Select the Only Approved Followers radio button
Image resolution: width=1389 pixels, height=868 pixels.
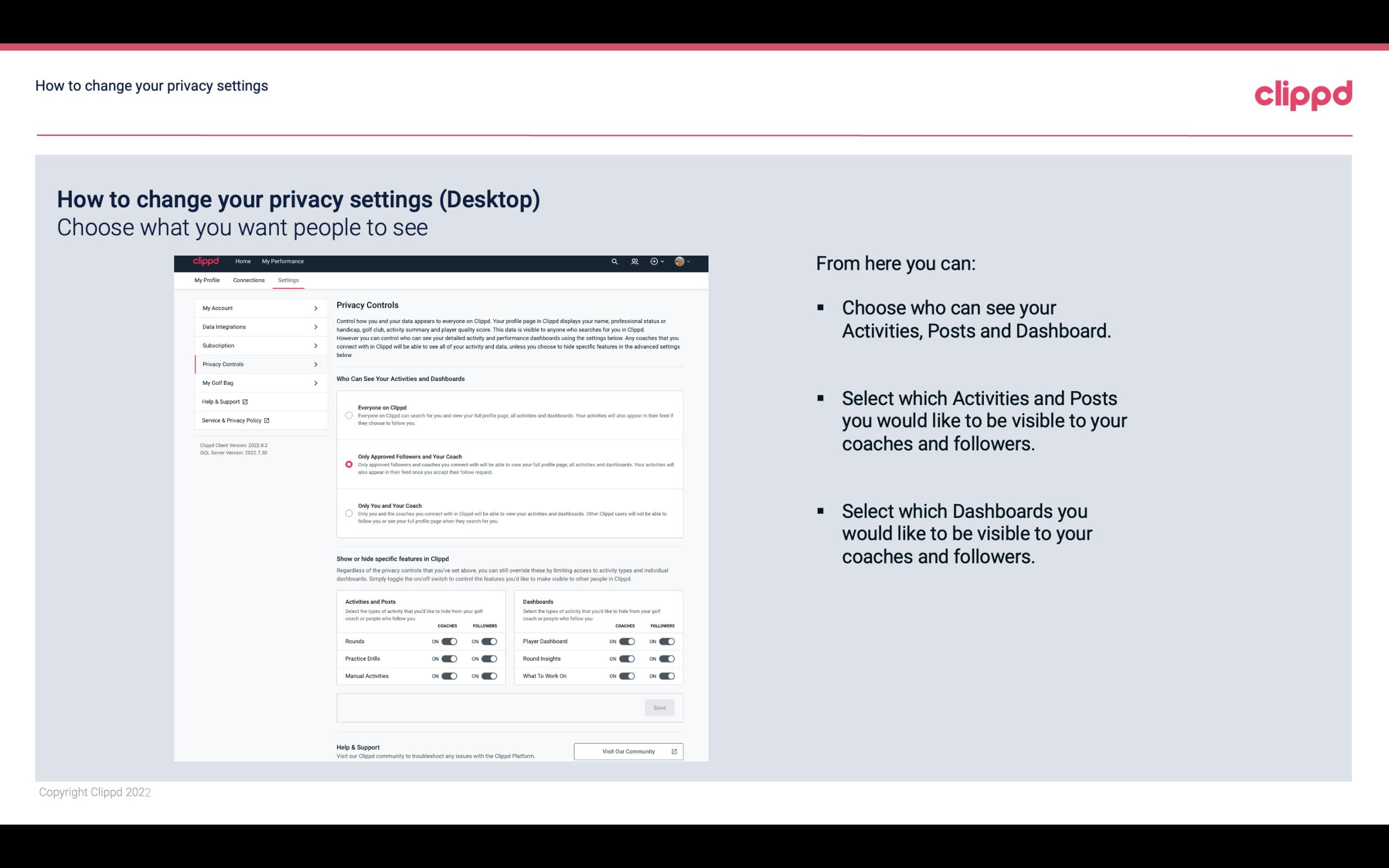tap(348, 464)
